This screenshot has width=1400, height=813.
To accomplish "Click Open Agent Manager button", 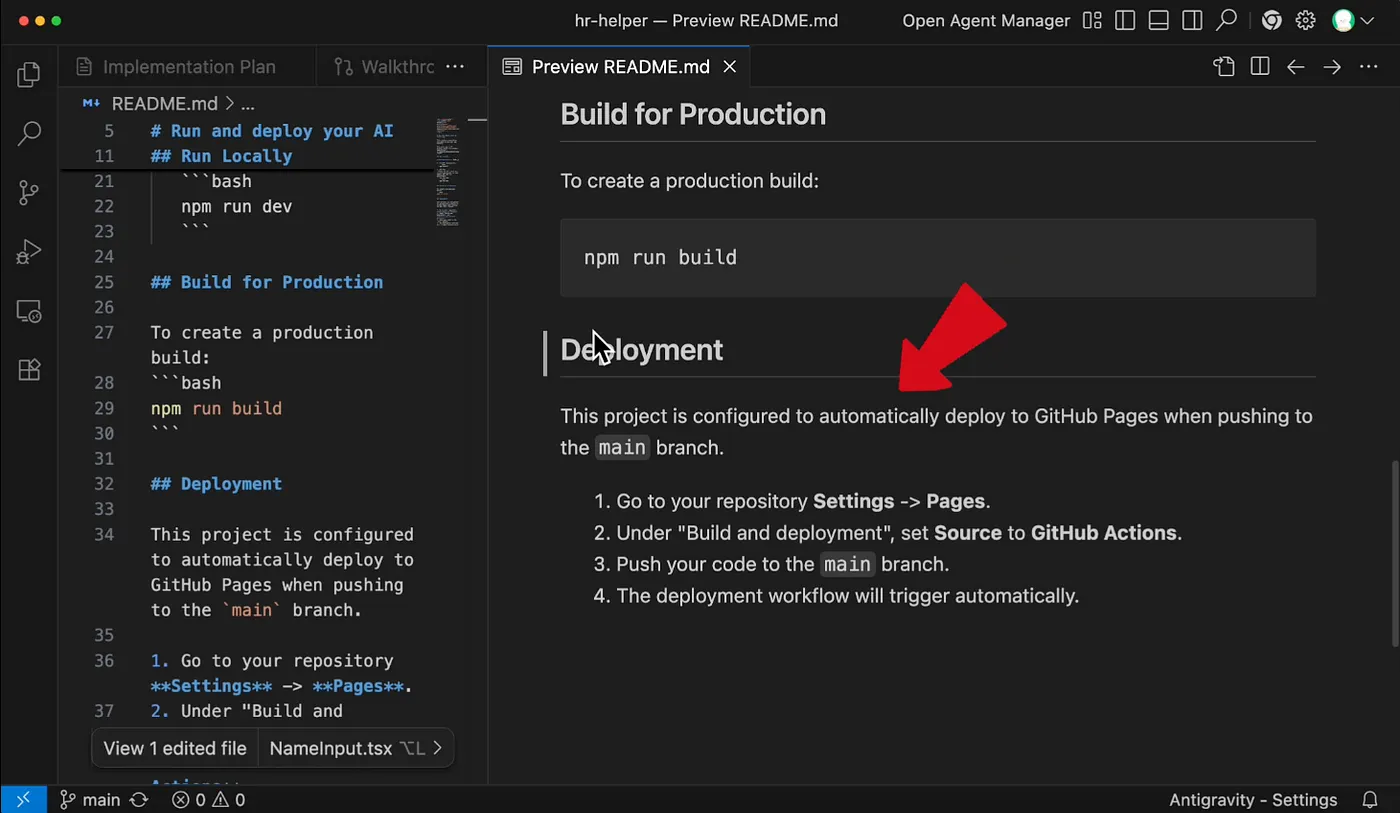I will tap(986, 21).
